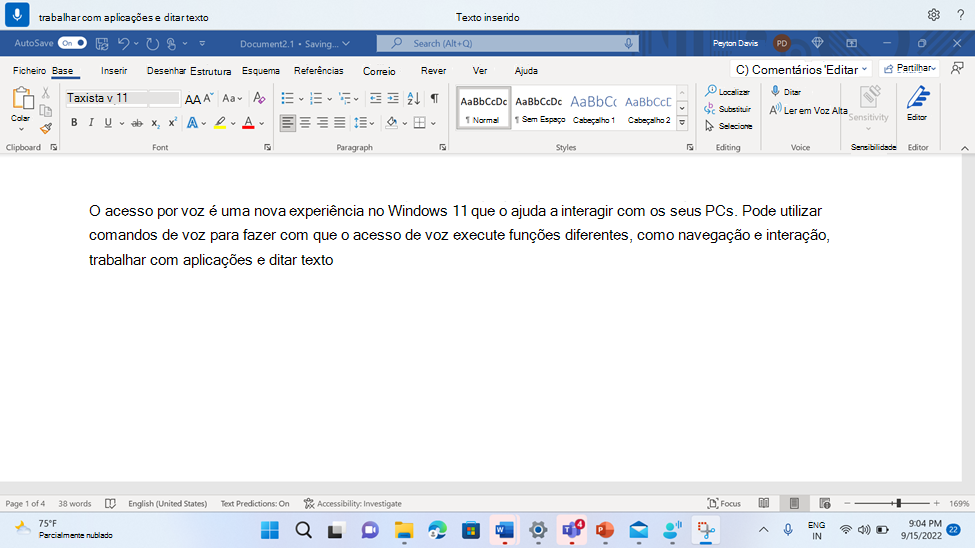
Task: Click the Colar paste button
Action: click(22, 108)
